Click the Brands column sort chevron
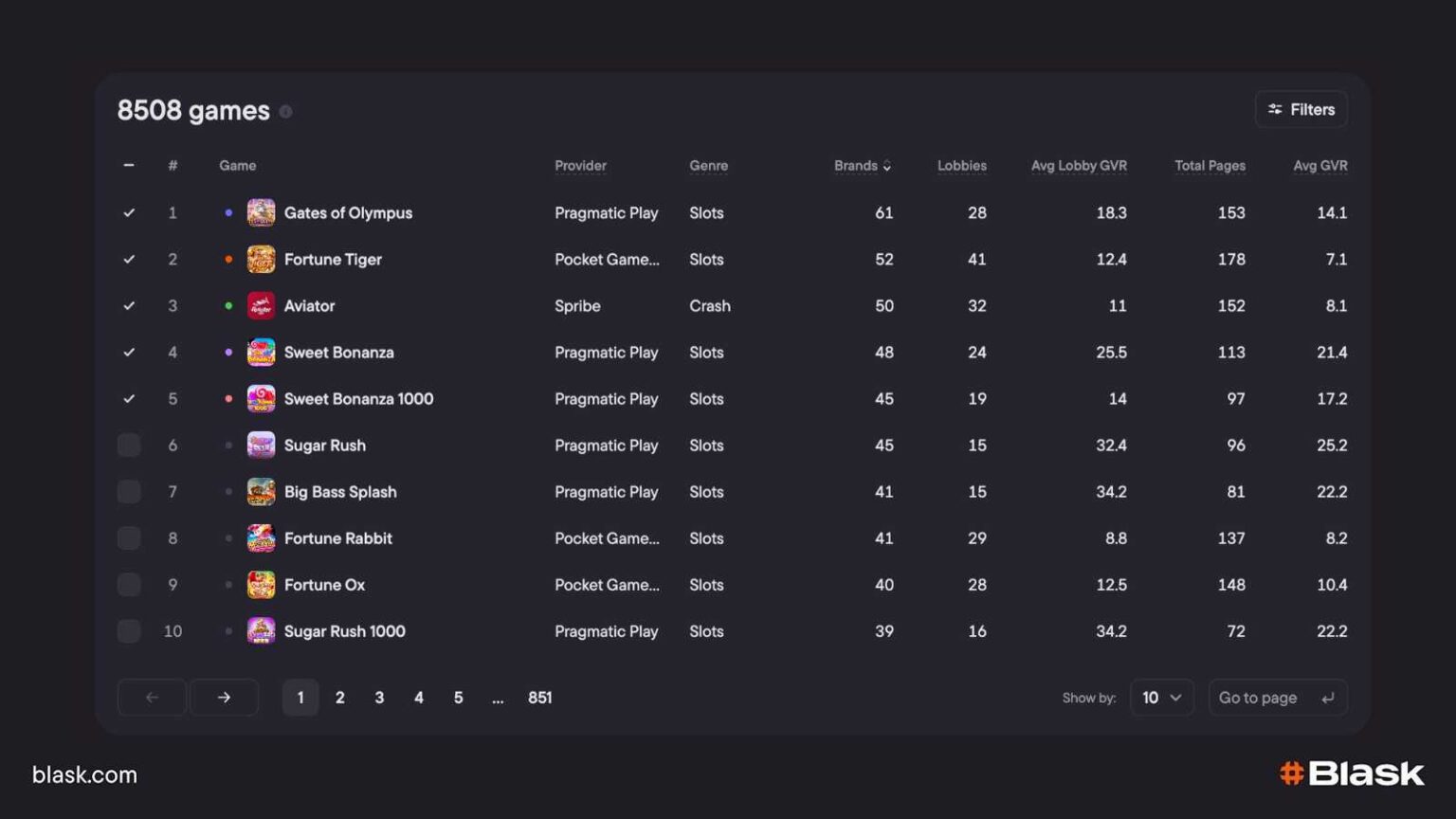The image size is (1456, 819). pyautogui.click(x=888, y=166)
